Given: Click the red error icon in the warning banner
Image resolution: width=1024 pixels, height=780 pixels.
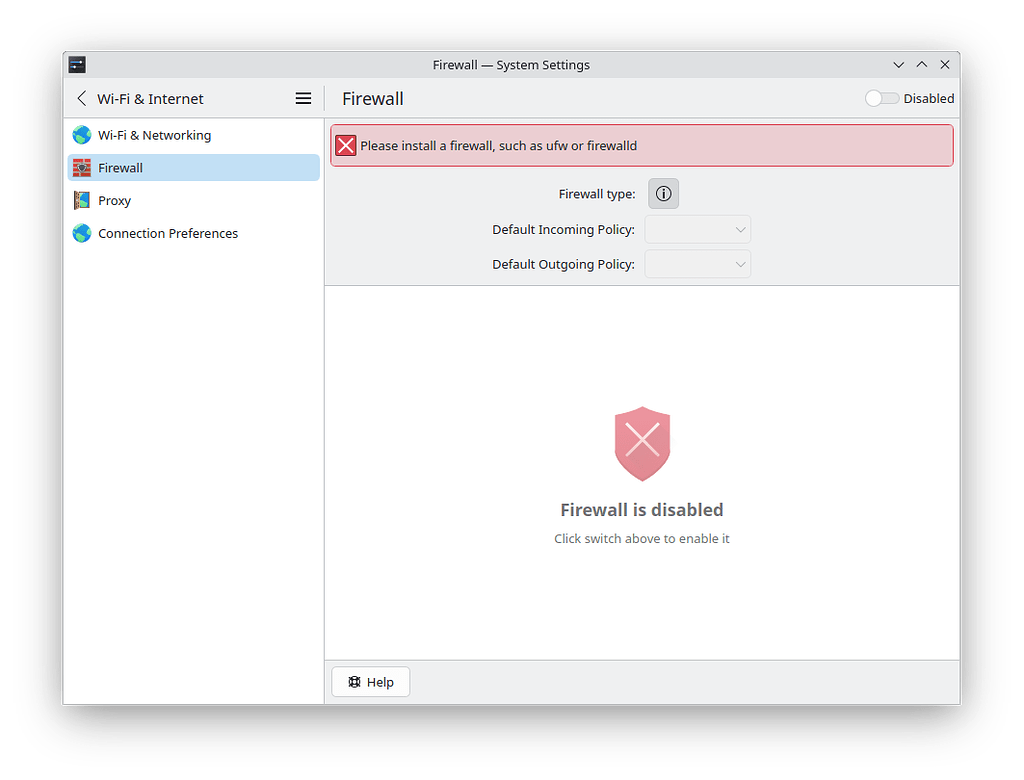Looking at the screenshot, I should tap(346, 145).
